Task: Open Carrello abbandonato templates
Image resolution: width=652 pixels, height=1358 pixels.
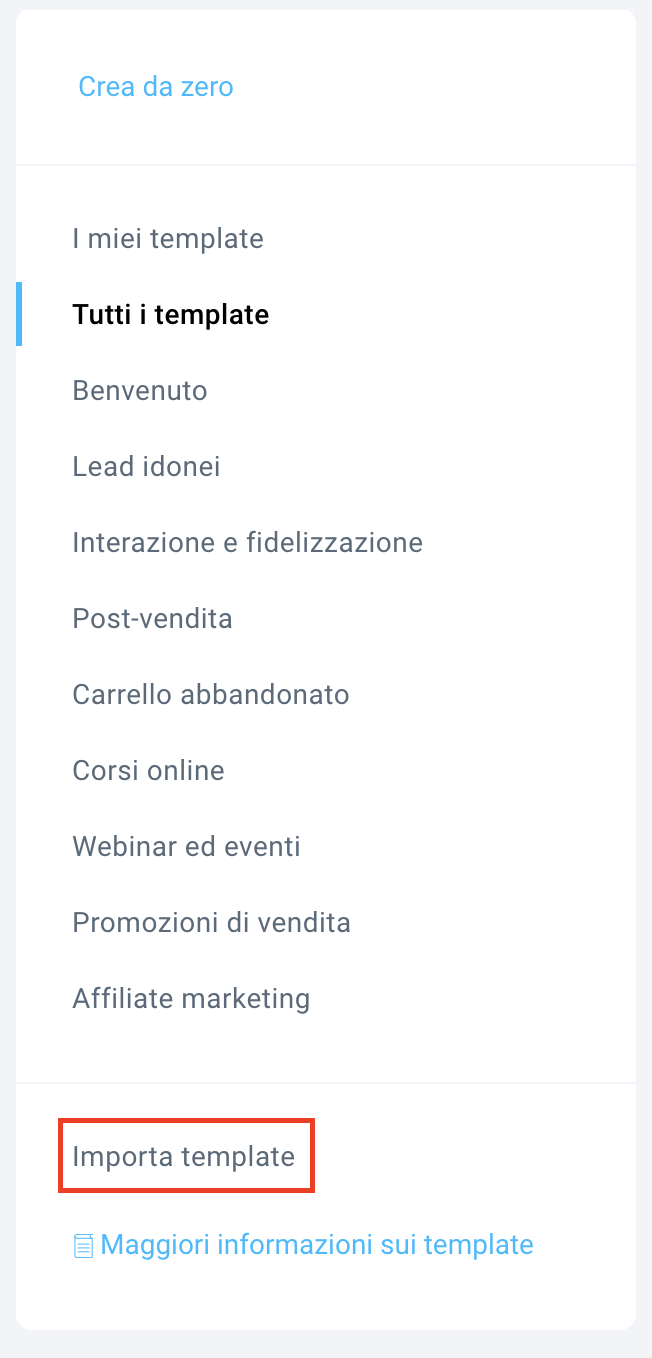Action: pyautogui.click(x=211, y=694)
